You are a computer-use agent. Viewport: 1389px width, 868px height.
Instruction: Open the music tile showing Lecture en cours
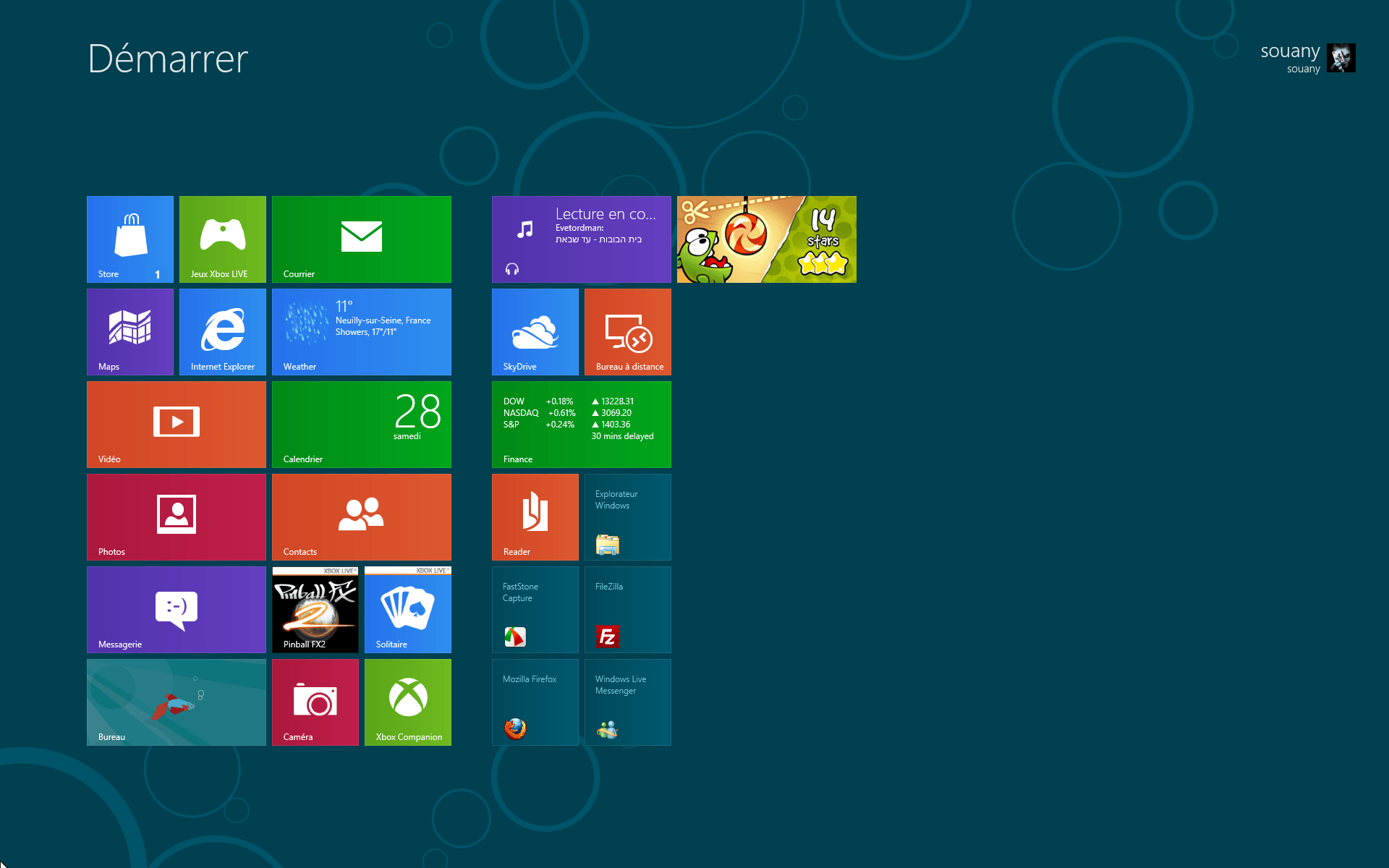coord(582,239)
